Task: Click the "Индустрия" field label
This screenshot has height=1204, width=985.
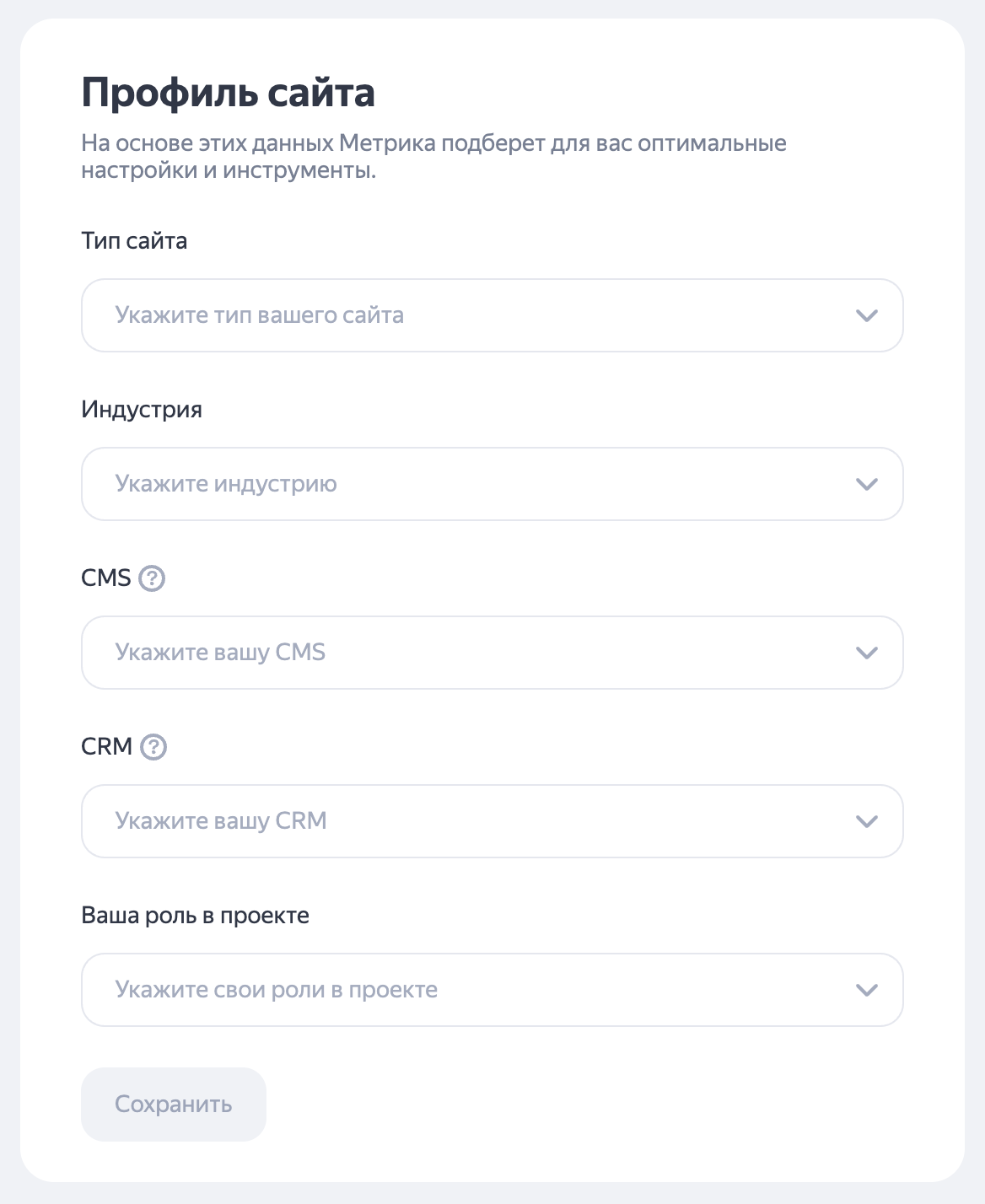Action: click(142, 410)
